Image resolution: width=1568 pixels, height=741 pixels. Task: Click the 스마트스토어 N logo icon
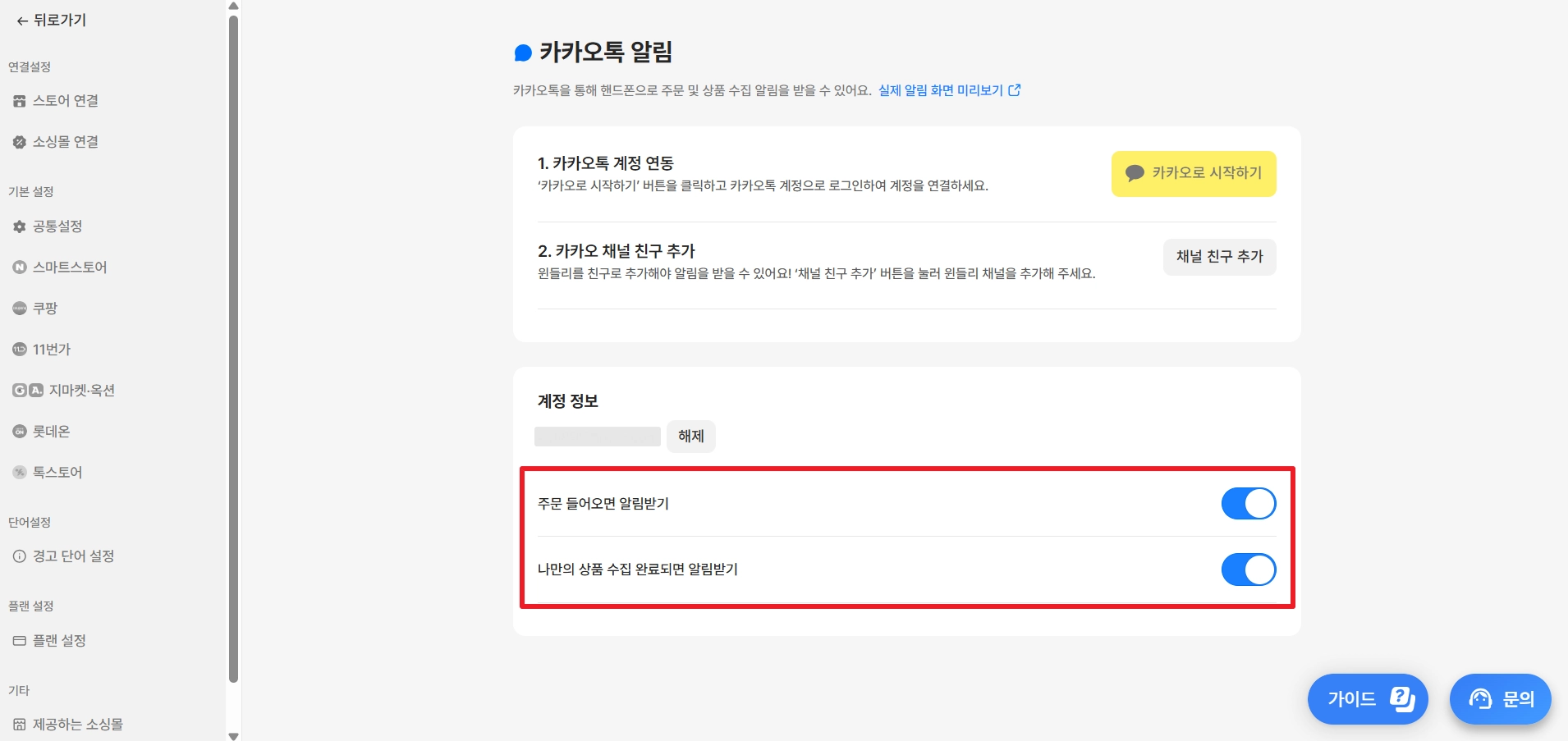pos(20,268)
